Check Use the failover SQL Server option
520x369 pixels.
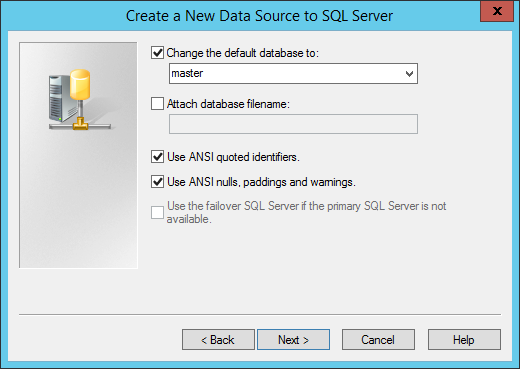[x=157, y=212]
